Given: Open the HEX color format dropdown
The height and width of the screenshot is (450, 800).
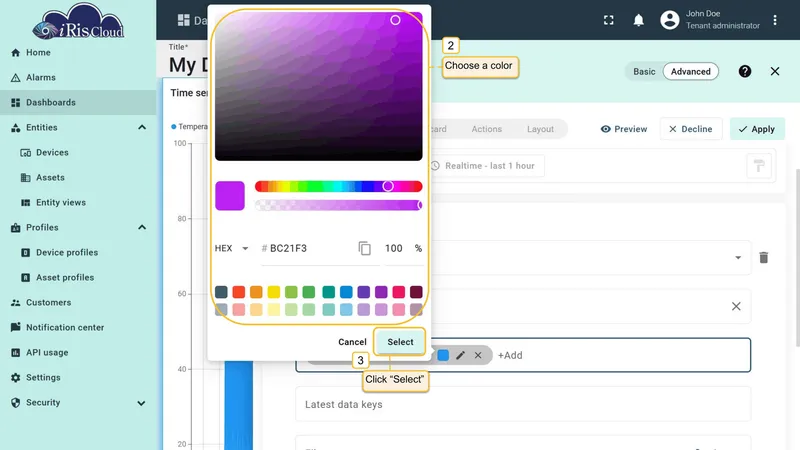Looking at the screenshot, I should [x=231, y=248].
